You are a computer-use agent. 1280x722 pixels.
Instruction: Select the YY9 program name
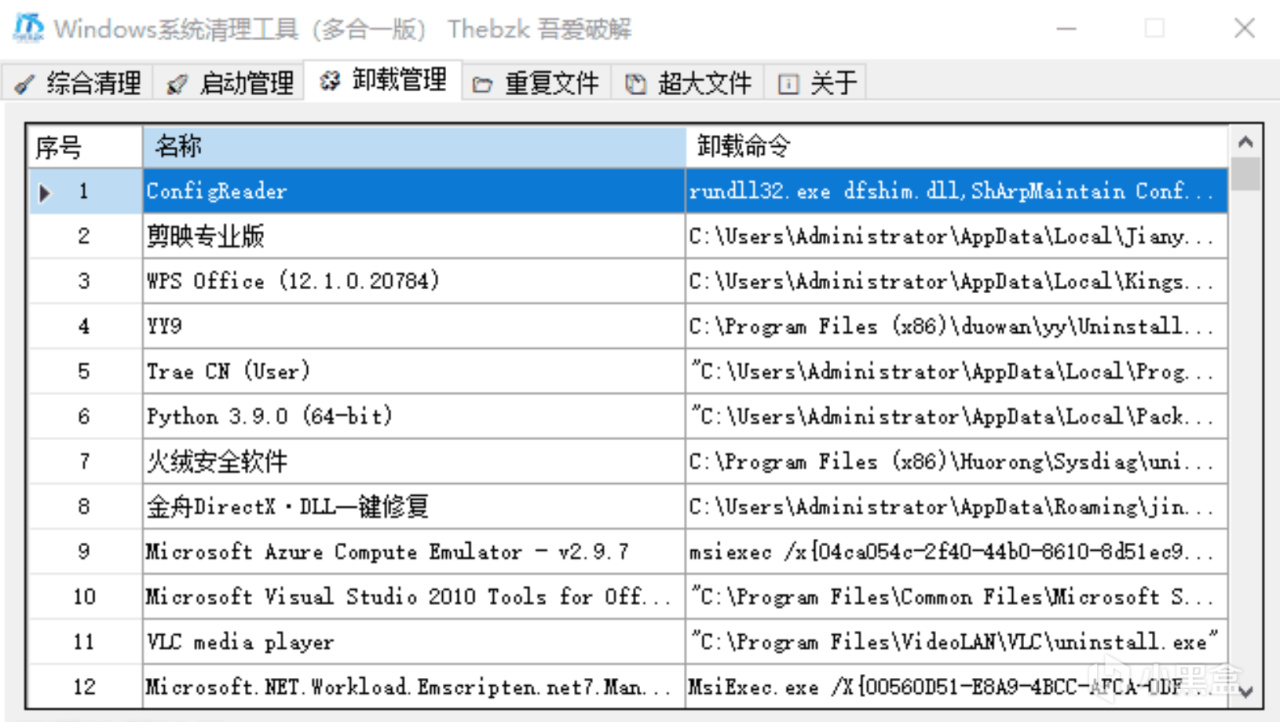pos(414,326)
